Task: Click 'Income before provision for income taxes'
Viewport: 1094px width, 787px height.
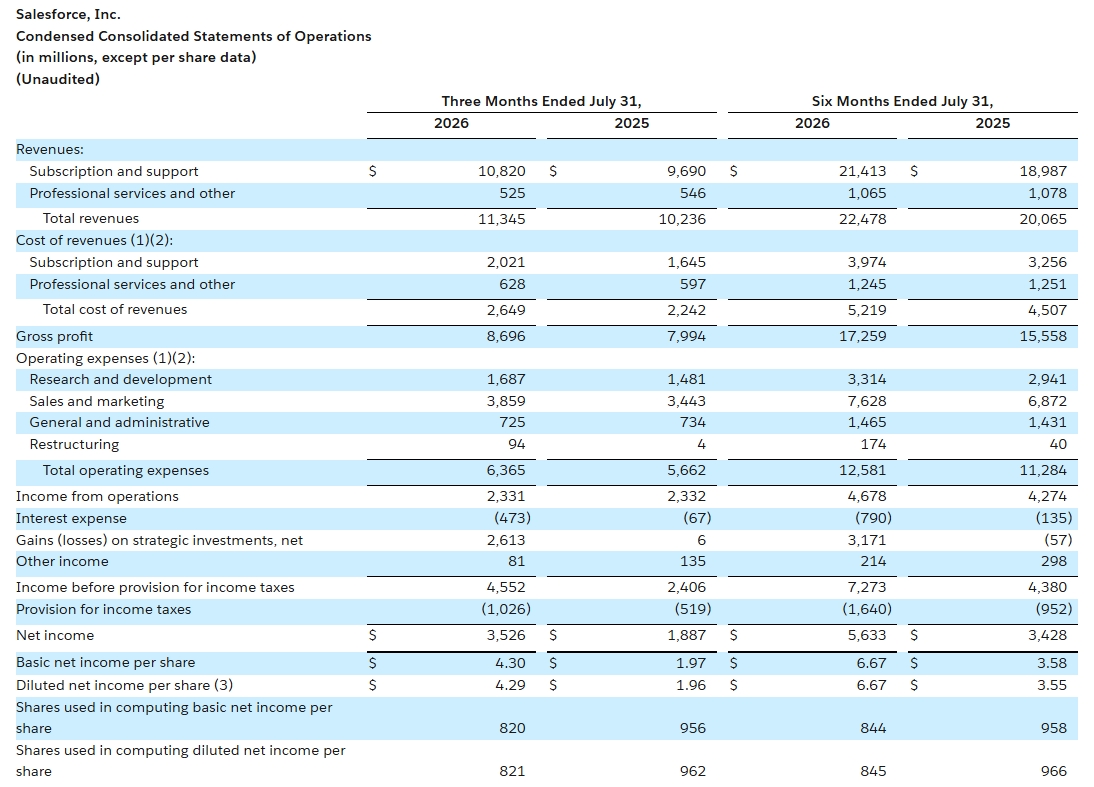Action: [x=155, y=587]
